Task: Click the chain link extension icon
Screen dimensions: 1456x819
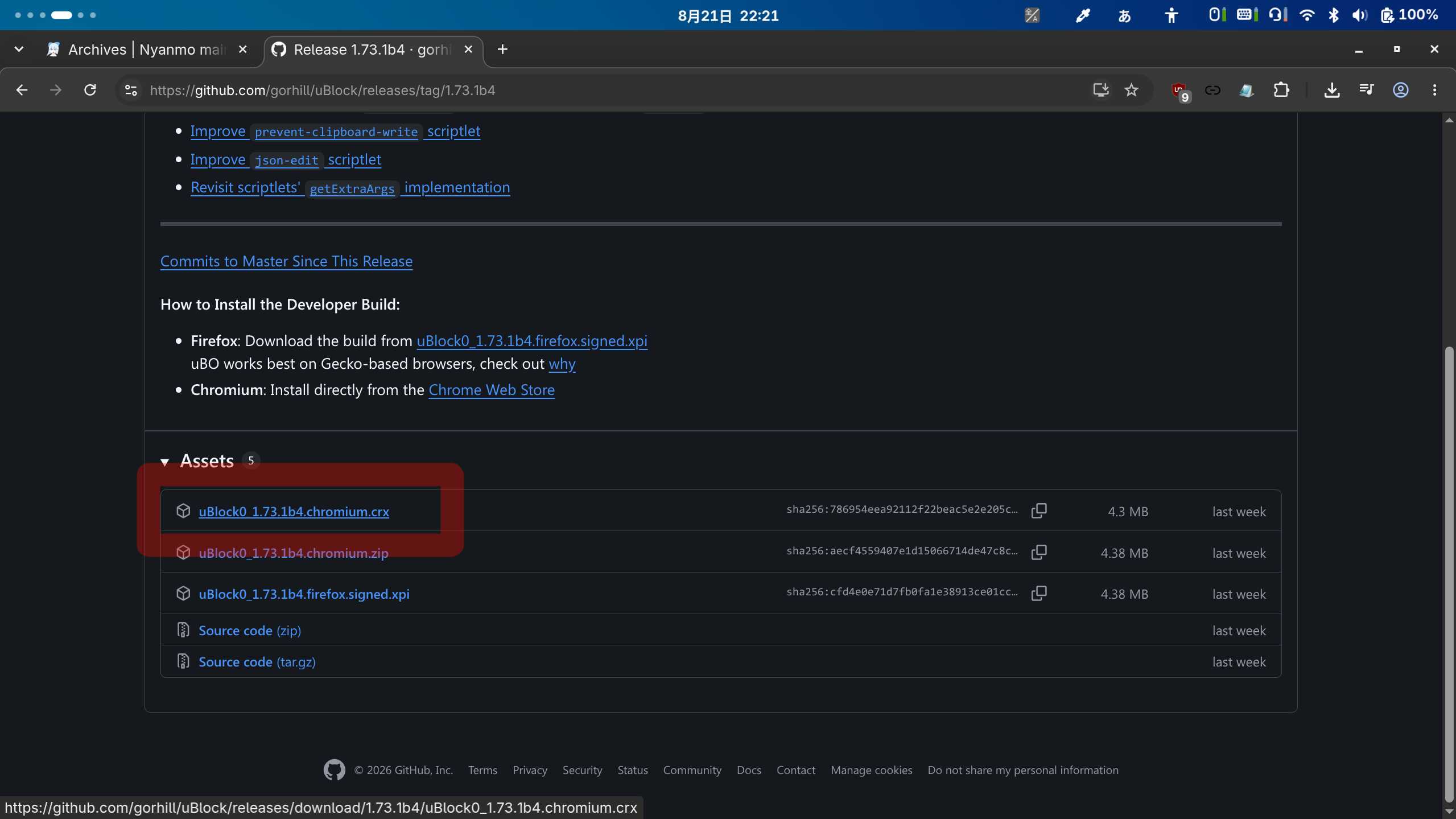Action: coord(1212,90)
